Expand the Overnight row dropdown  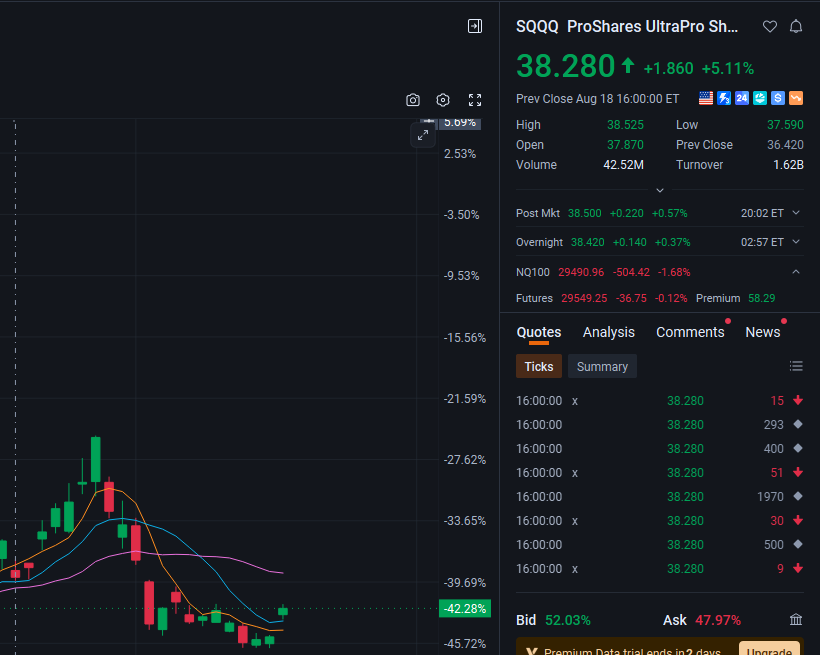click(x=796, y=242)
